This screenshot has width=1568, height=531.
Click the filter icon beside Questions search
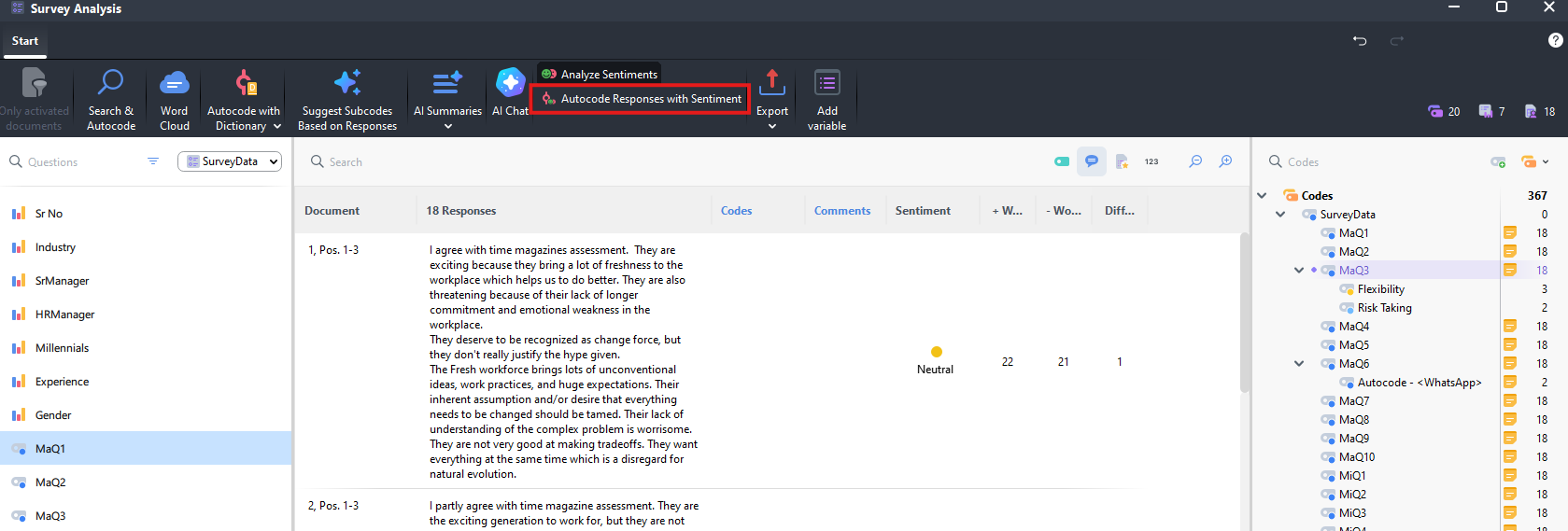pos(153,161)
